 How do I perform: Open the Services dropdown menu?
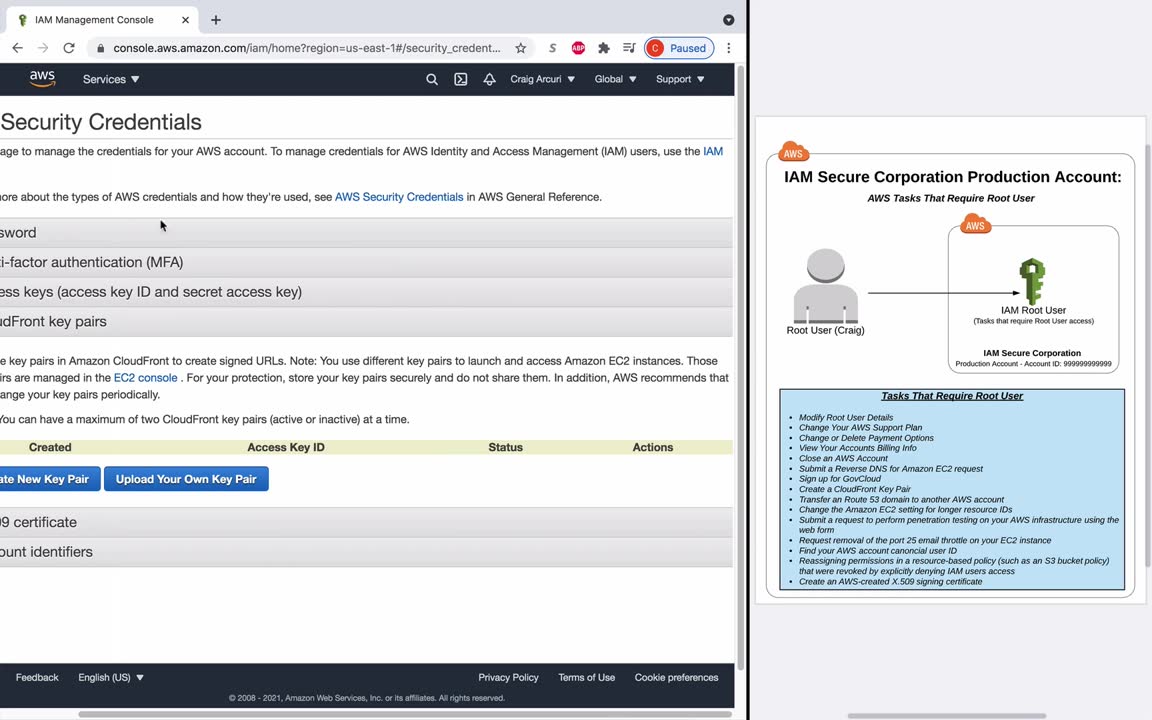111,79
